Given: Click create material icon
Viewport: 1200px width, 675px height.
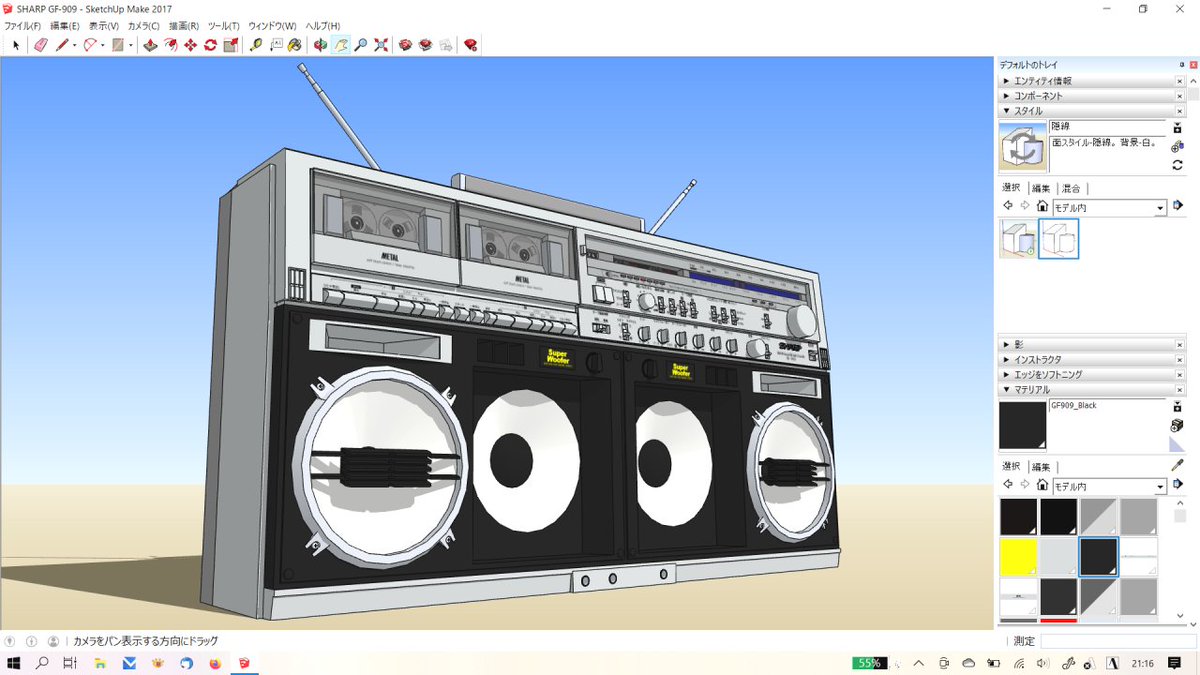Looking at the screenshot, I should [x=1178, y=425].
